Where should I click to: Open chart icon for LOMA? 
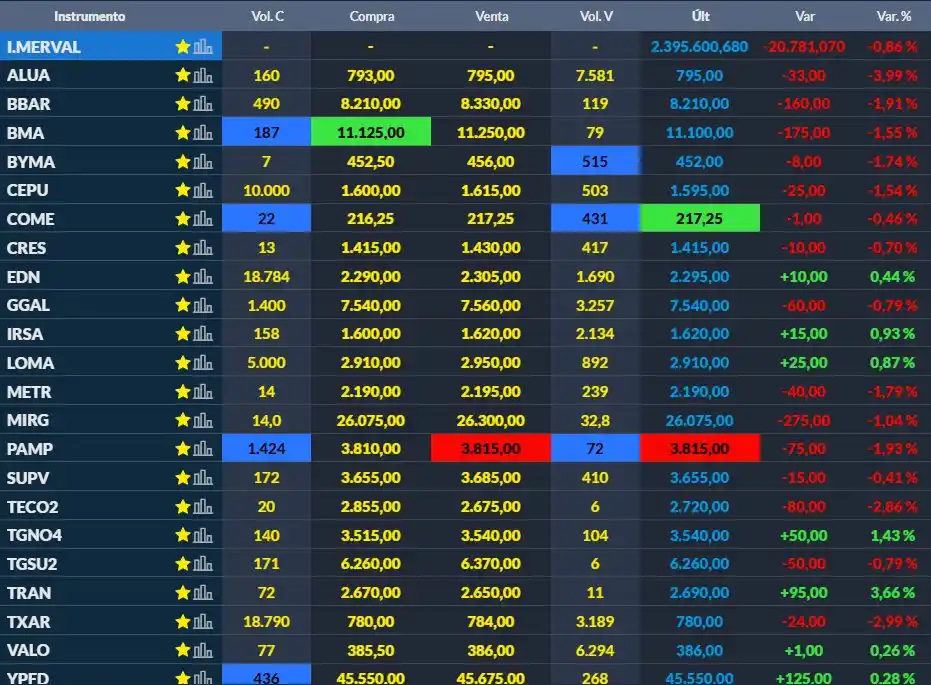203,363
